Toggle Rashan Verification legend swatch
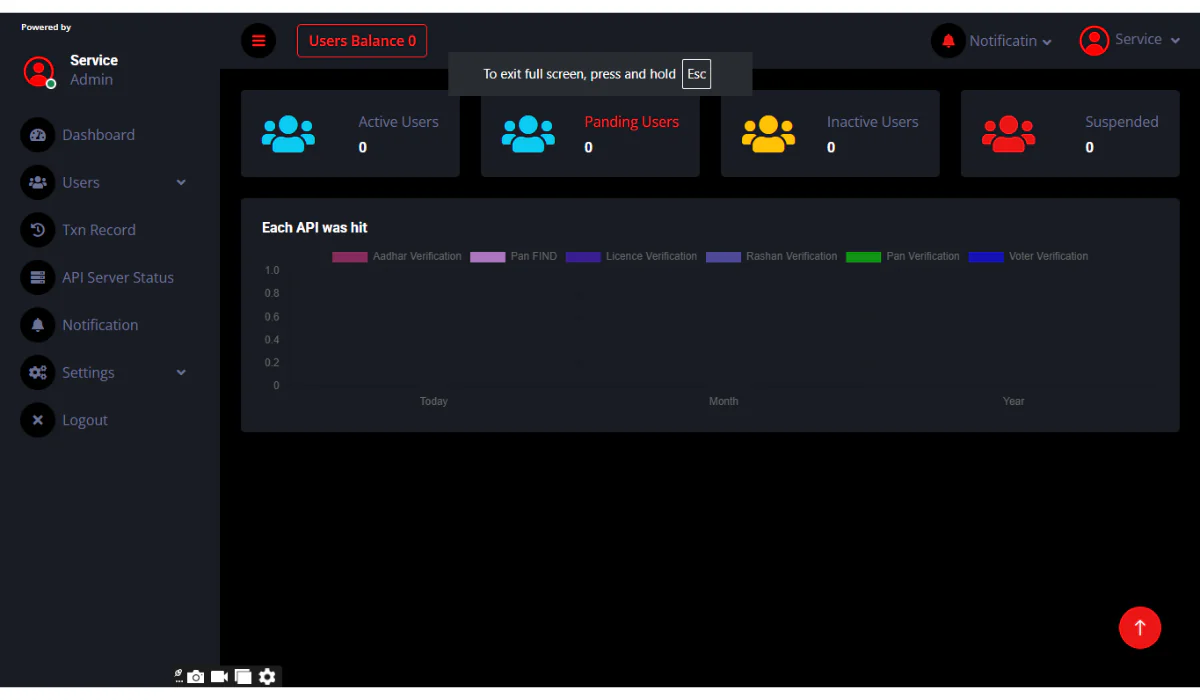The image size is (1200, 700). pos(723,257)
